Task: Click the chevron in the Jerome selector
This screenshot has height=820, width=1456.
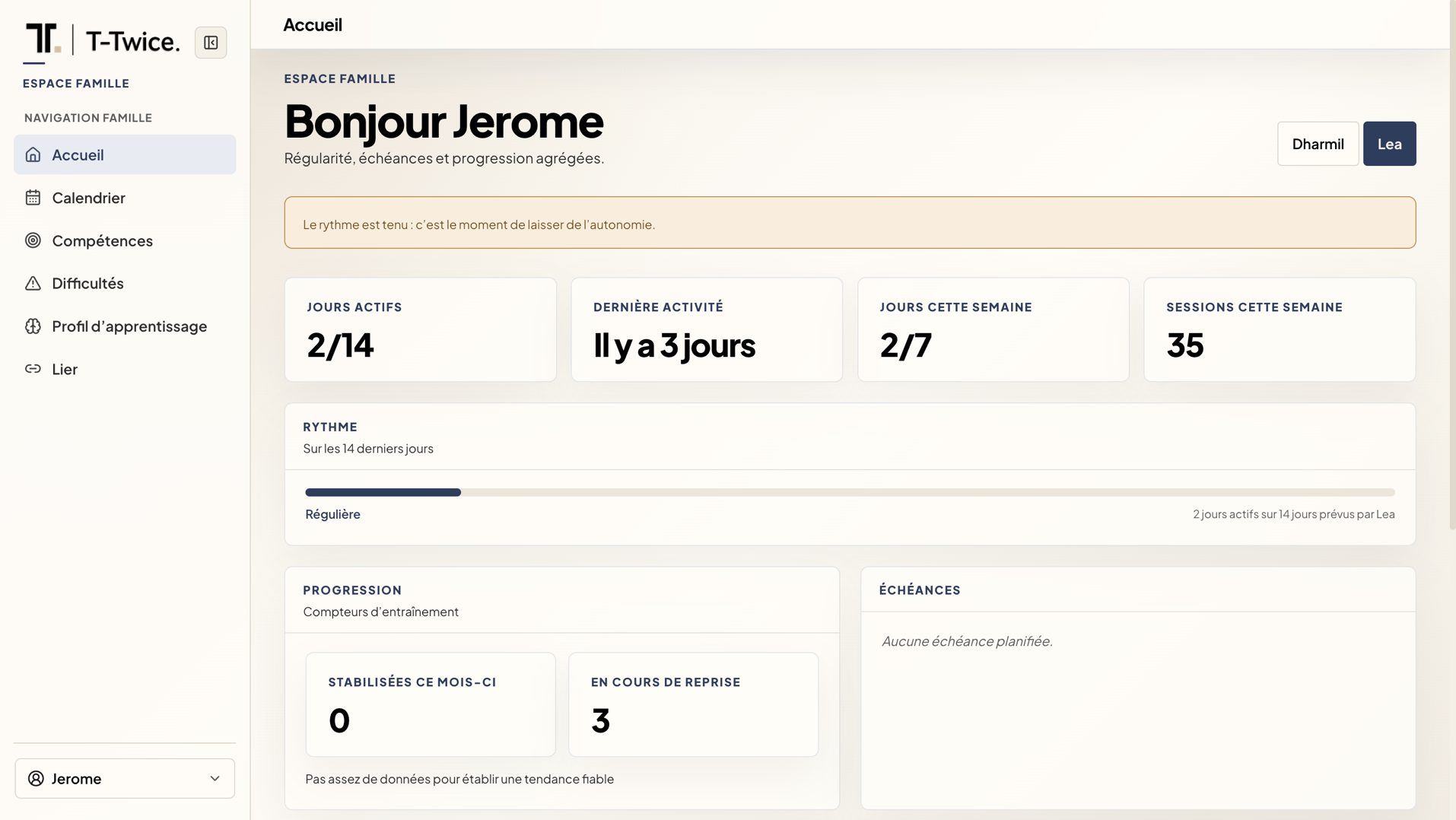Action: (215, 778)
